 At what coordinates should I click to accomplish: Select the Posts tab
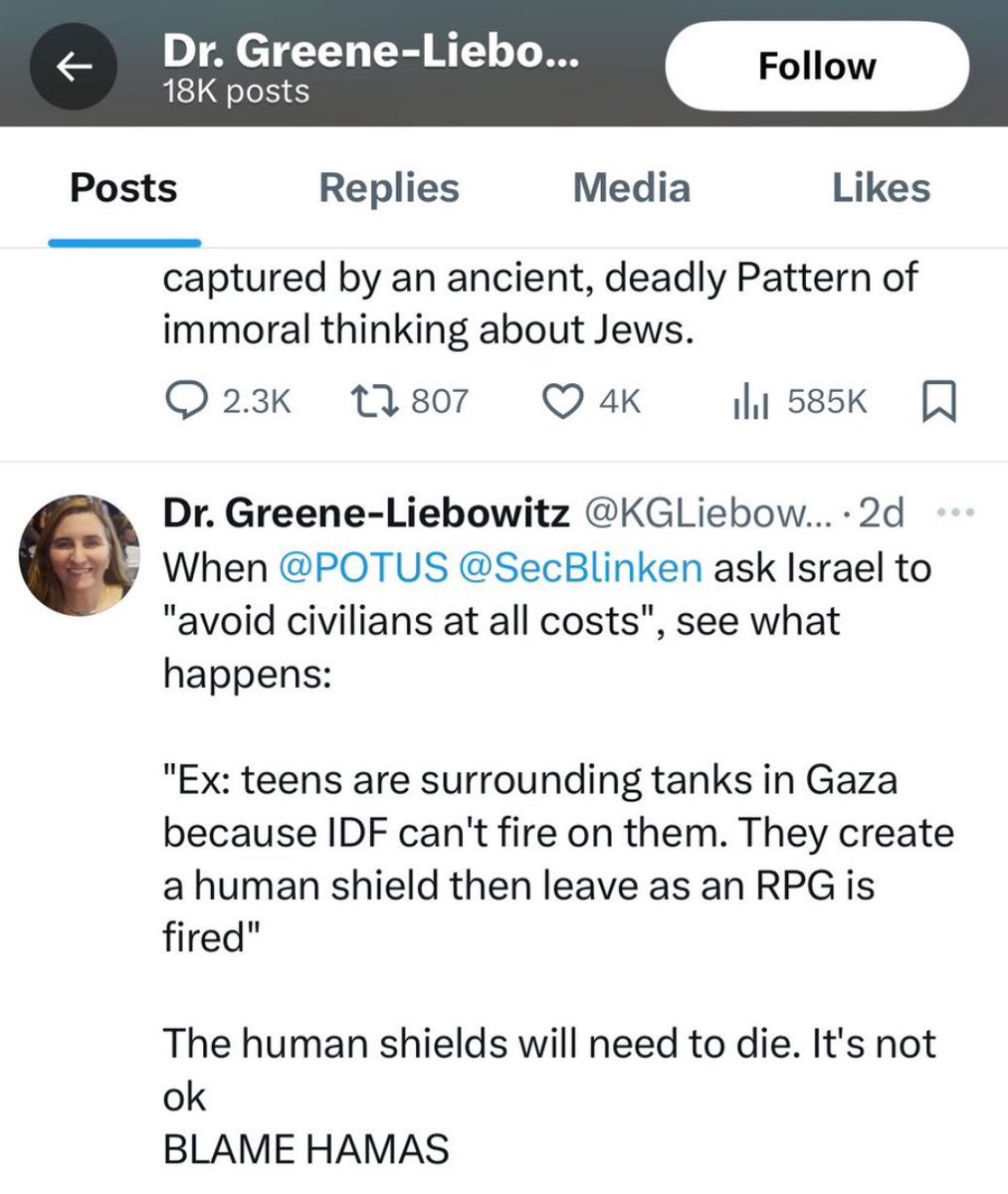click(x=123, y=188)
